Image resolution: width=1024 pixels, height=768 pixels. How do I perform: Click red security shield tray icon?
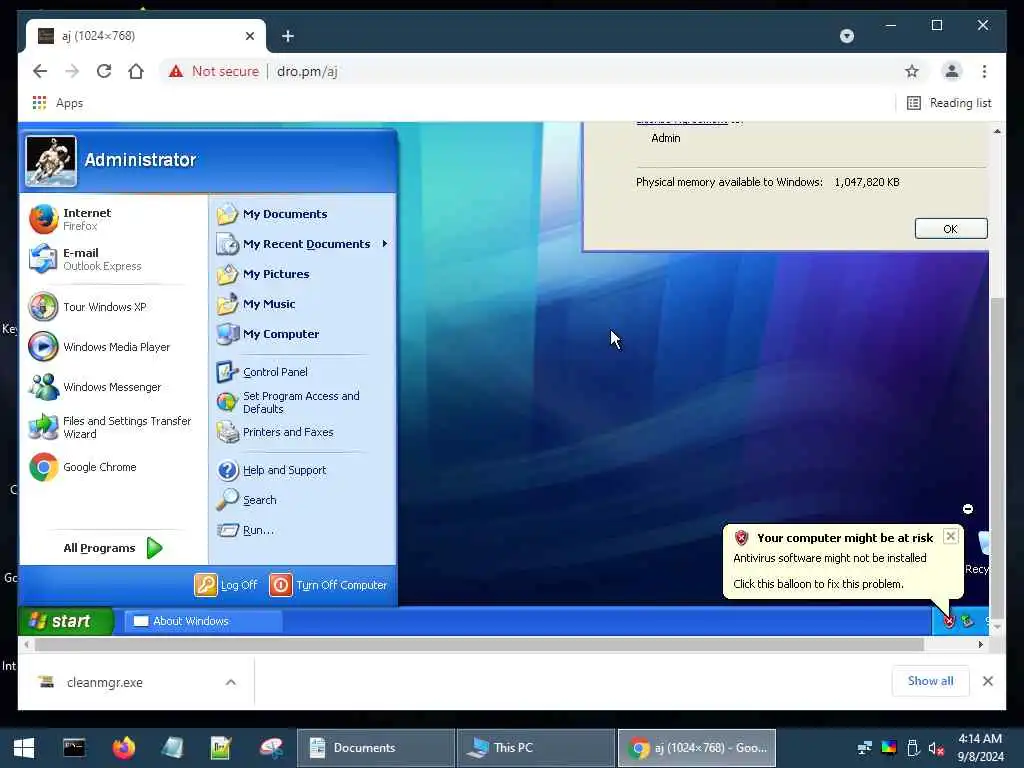click(948, 621)
